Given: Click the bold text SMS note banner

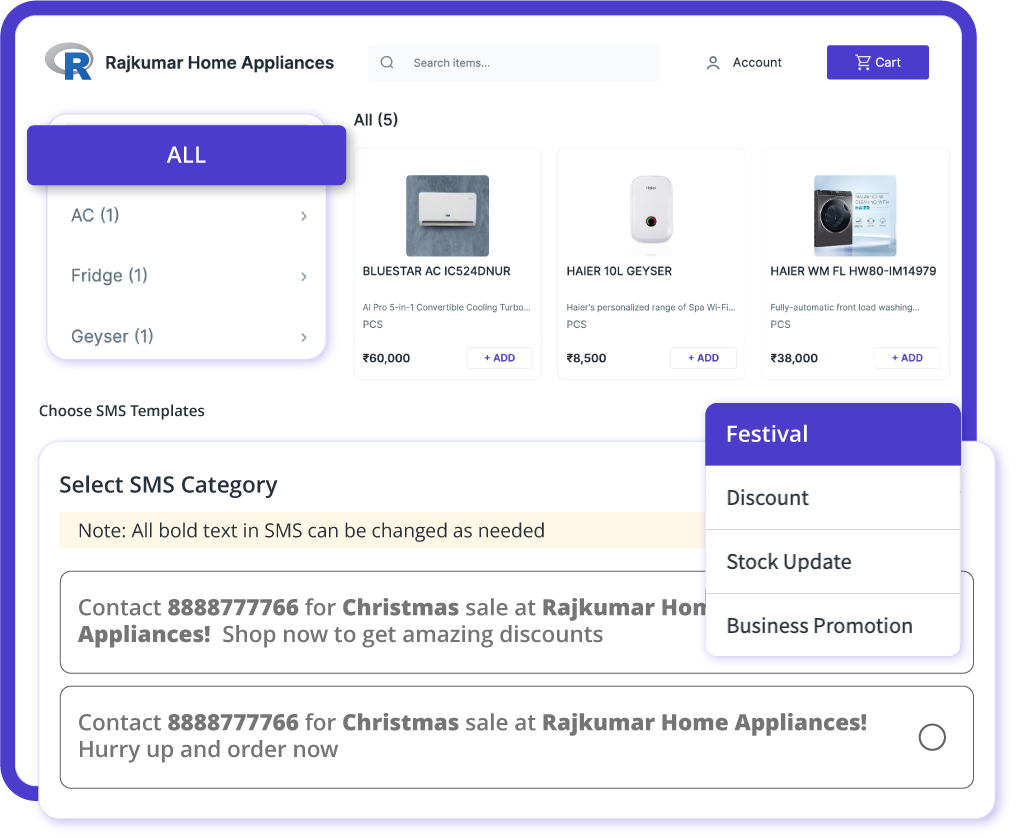Looking at the screenshot, I should [383, 531].
